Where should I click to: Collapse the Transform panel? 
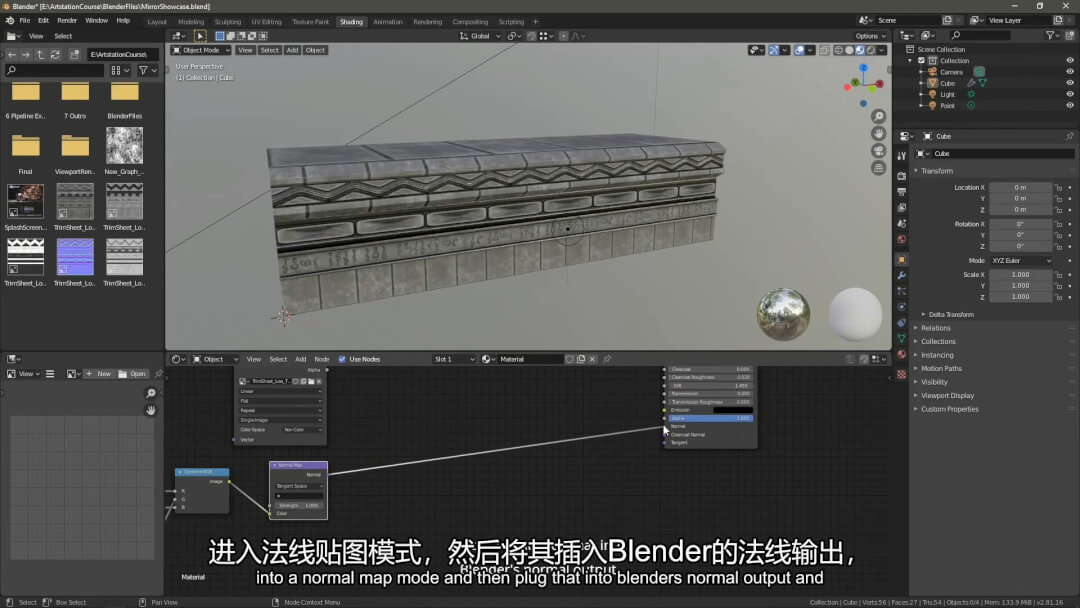point(936,171)
